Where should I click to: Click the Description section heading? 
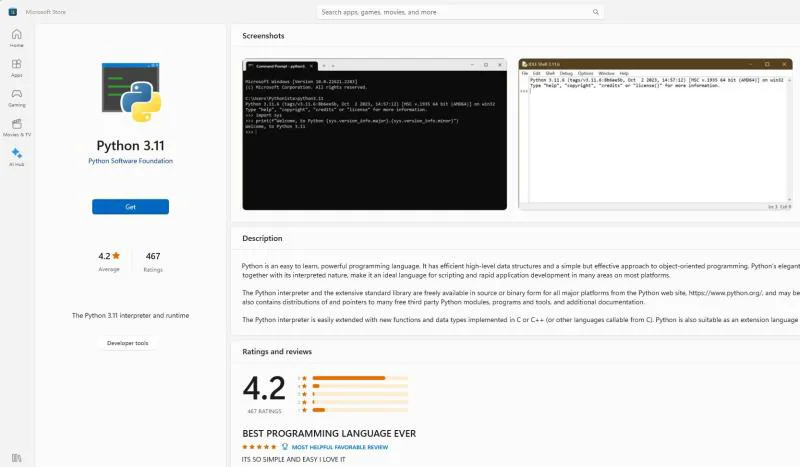(262, 238)
